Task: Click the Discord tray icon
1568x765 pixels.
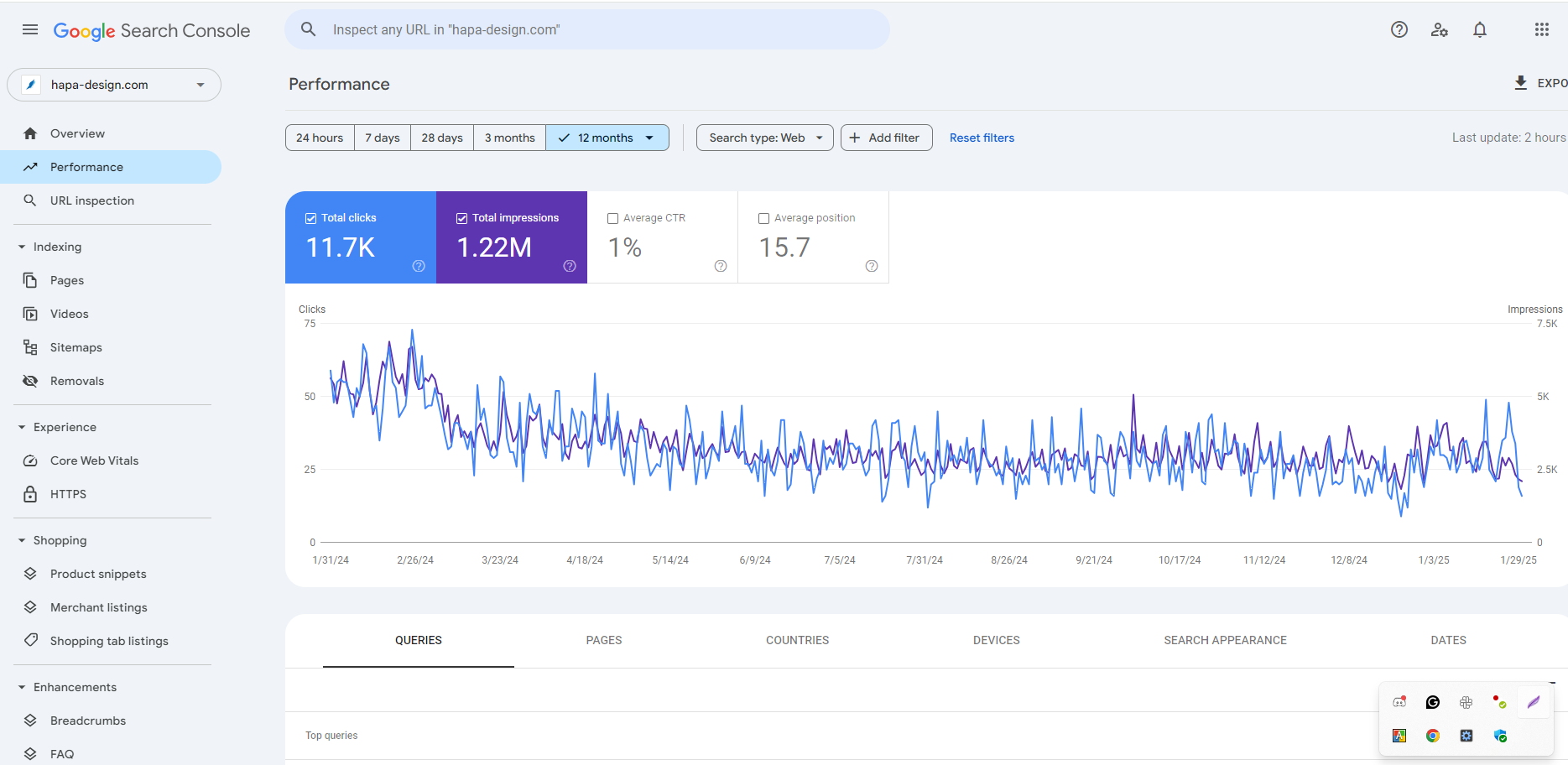Action: coord(1399,702)
